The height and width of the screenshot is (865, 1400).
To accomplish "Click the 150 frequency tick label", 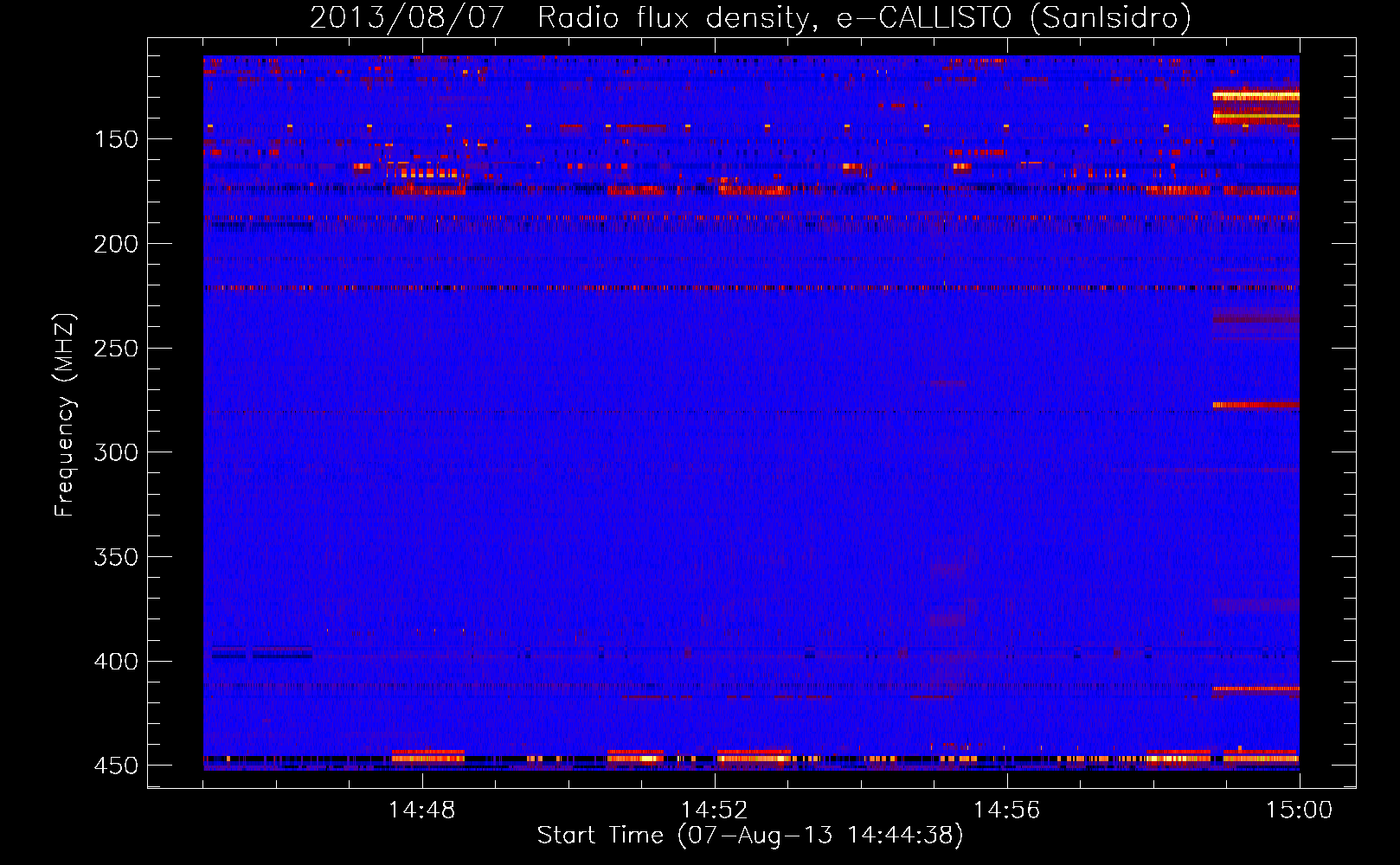I will tap(116, 139).
